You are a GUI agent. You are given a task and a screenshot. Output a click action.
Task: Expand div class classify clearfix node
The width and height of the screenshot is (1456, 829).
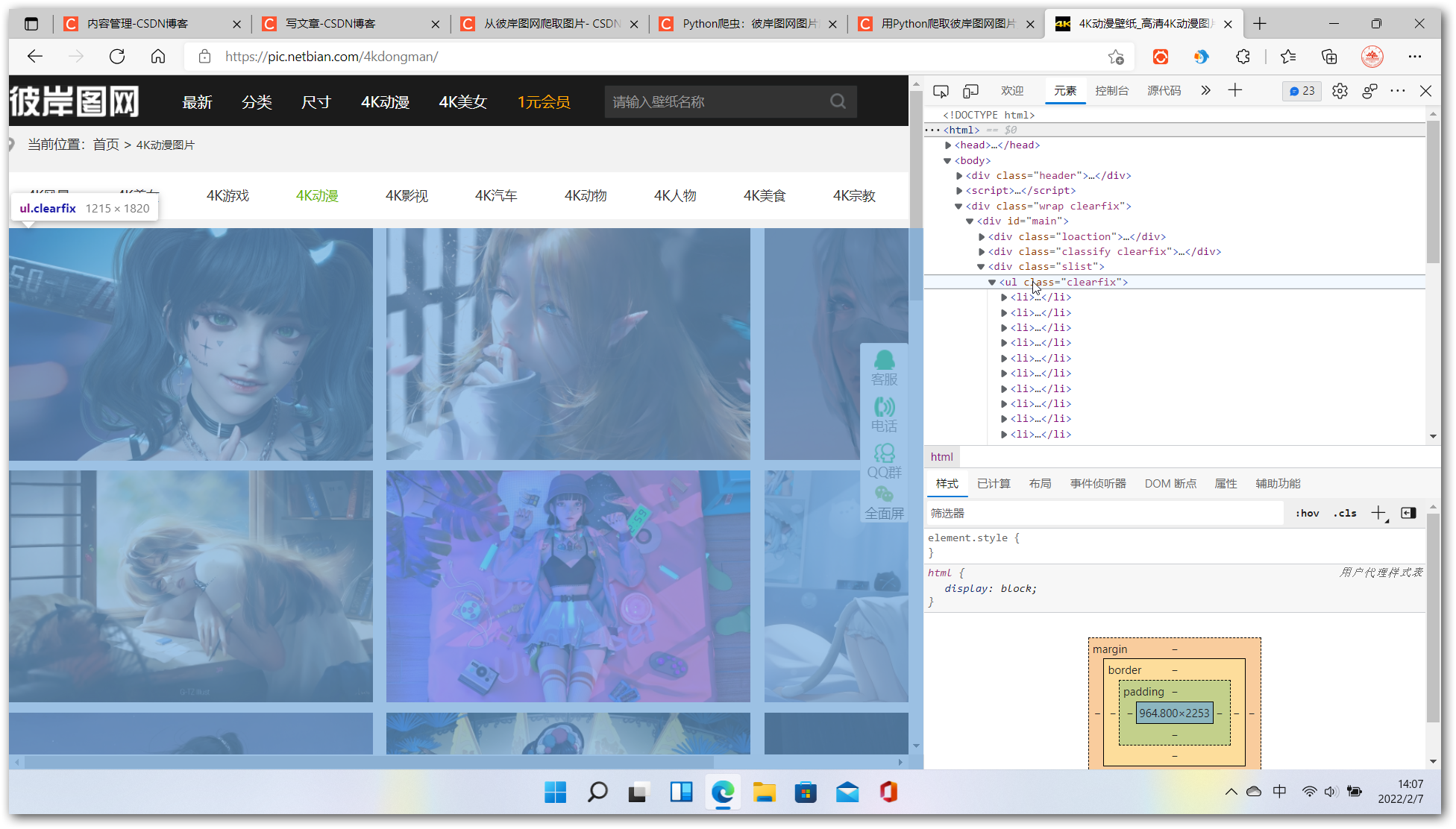point(982,252)
